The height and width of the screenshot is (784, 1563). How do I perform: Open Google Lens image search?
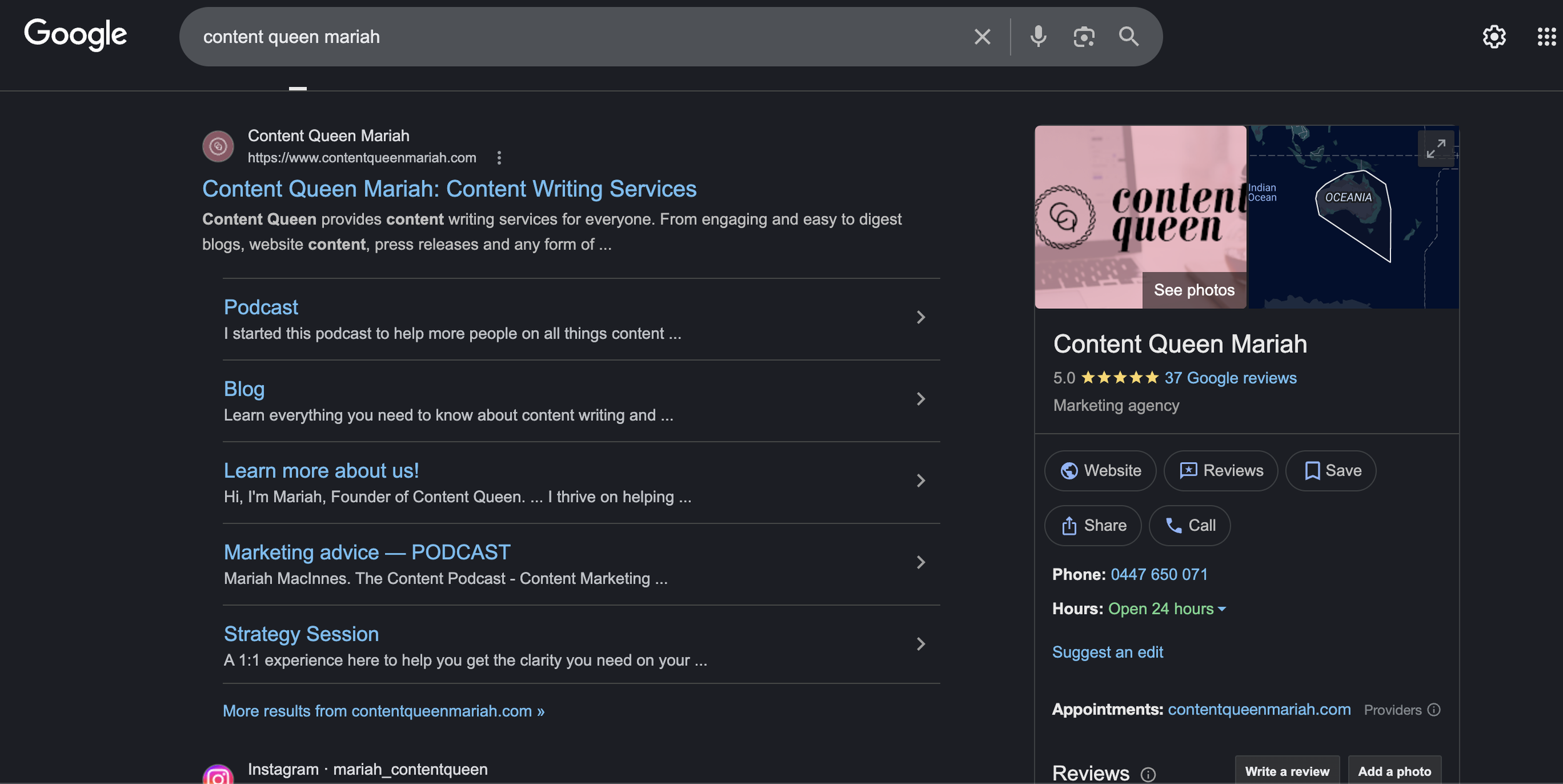click(x=1083, y=37)
